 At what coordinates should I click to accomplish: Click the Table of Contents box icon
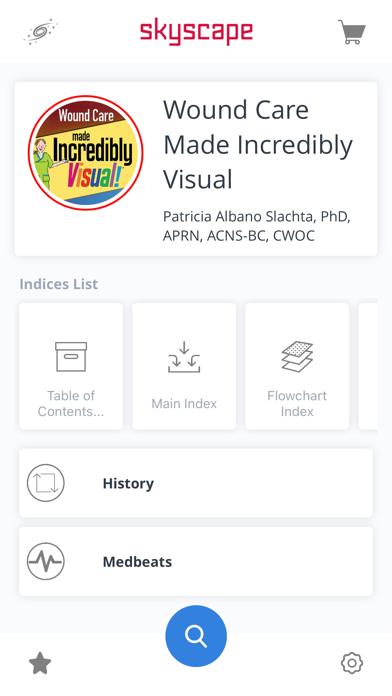(x=71, y=356)
